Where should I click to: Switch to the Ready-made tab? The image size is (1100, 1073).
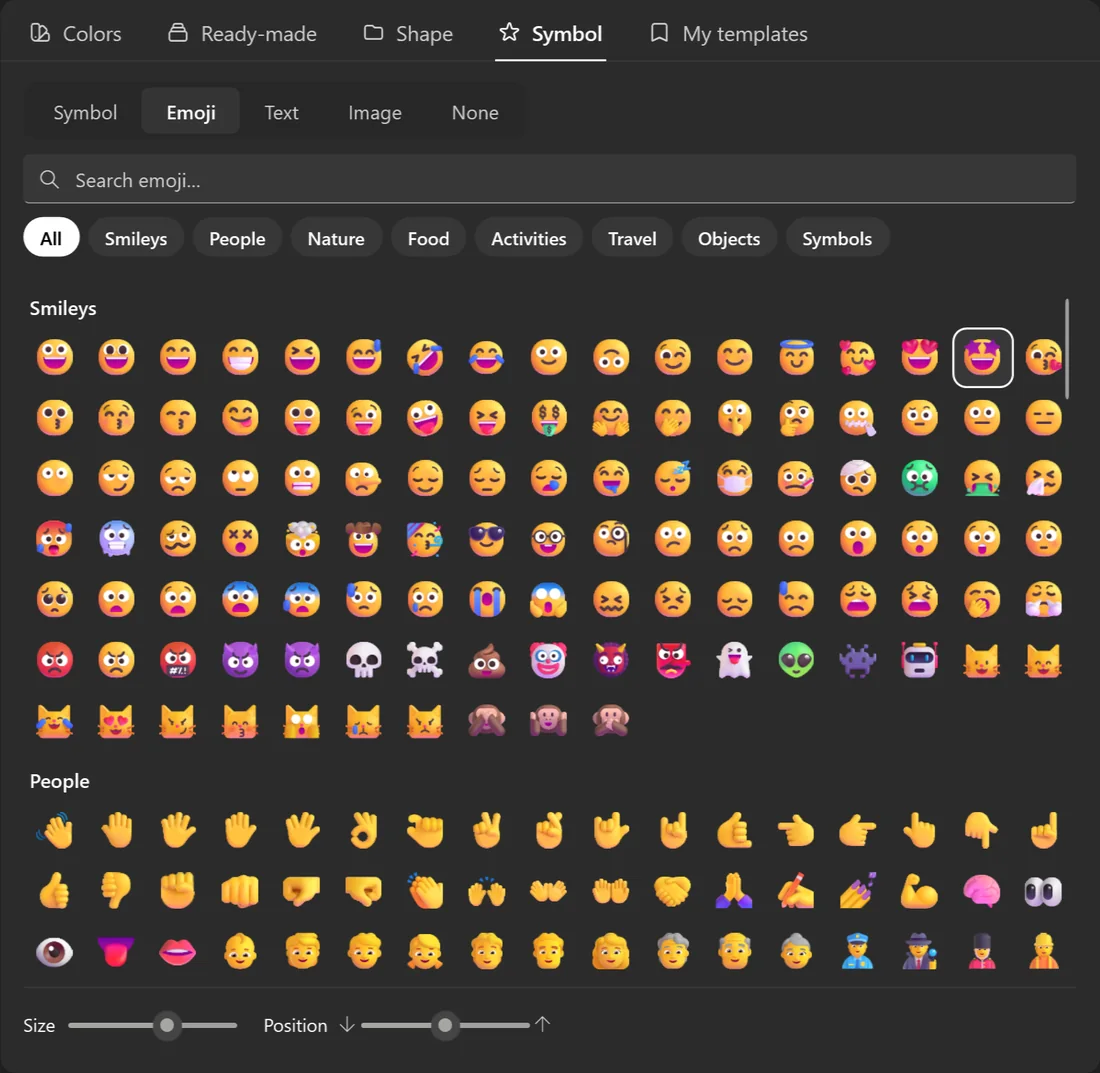(x=243, y=34)
